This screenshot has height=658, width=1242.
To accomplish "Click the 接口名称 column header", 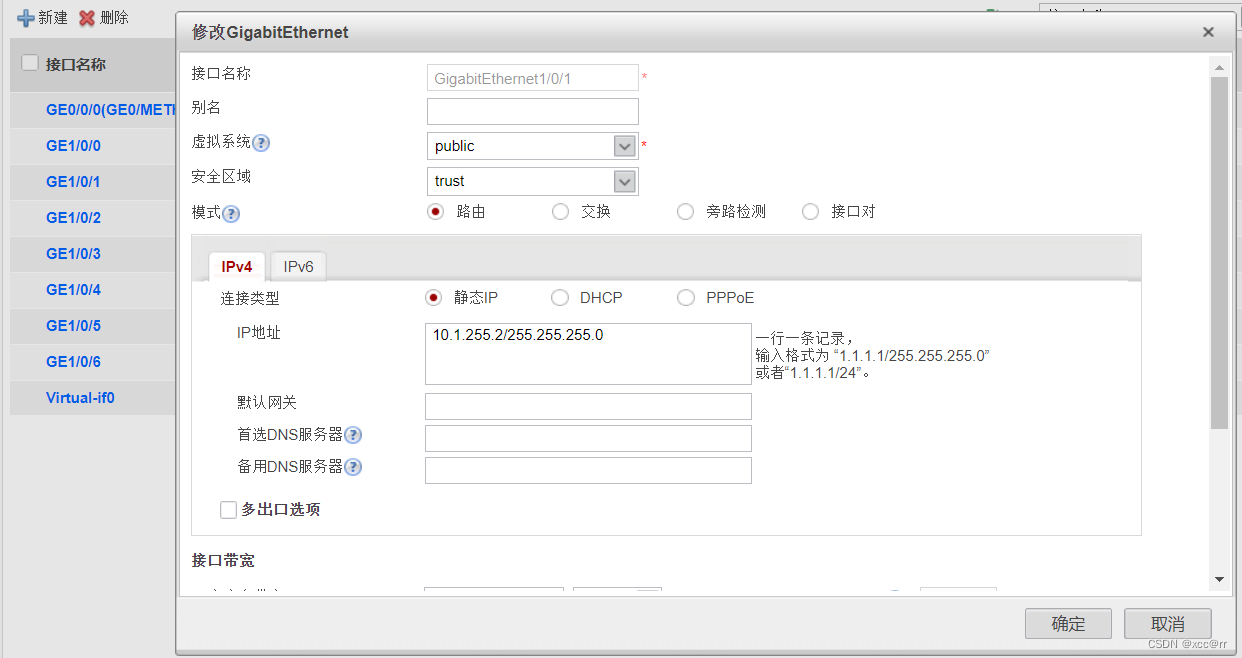I will point(76,64).
